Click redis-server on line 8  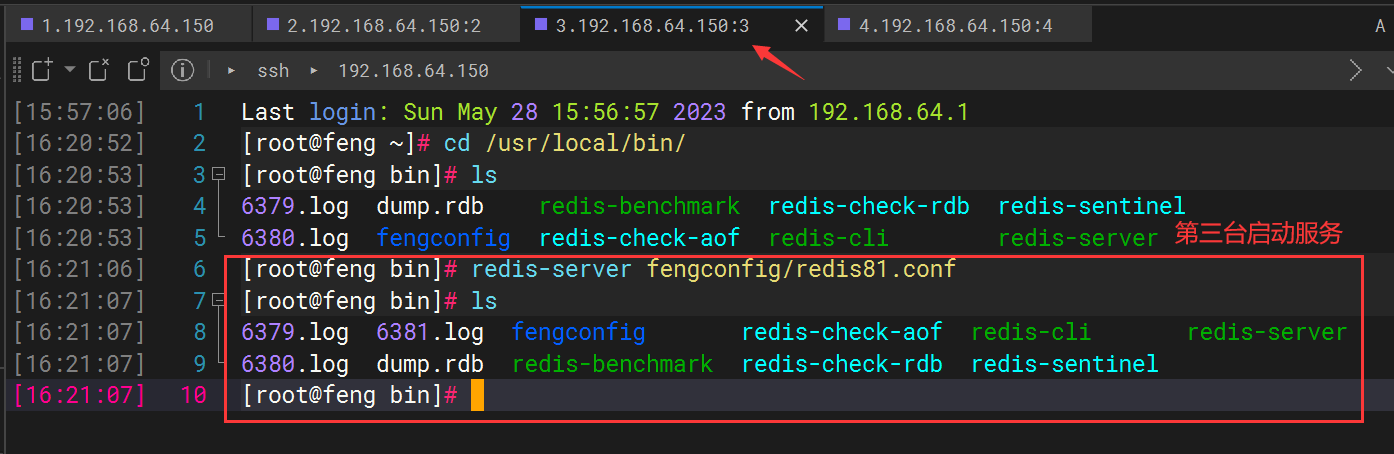click(1267, 332)
